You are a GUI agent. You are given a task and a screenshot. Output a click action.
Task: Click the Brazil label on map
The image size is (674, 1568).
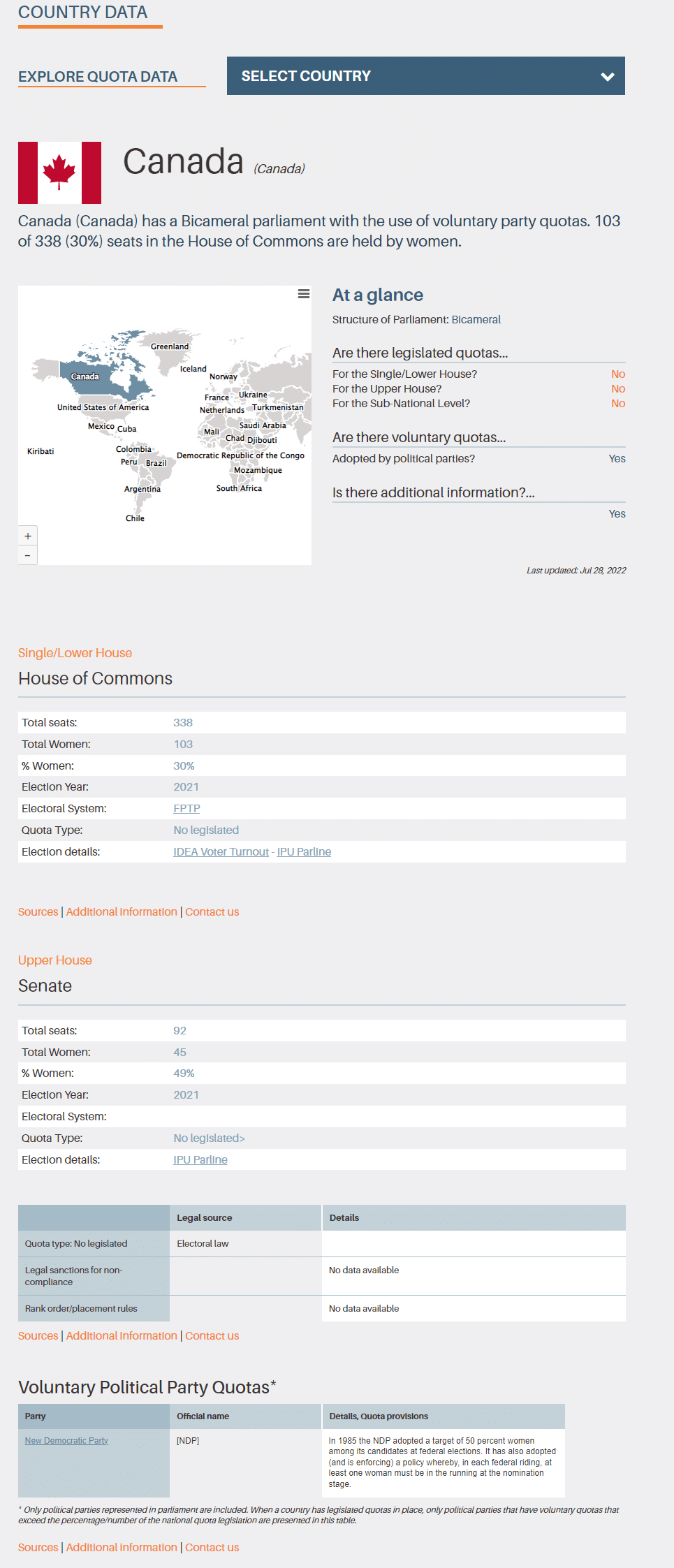click(x=156, y=463)
